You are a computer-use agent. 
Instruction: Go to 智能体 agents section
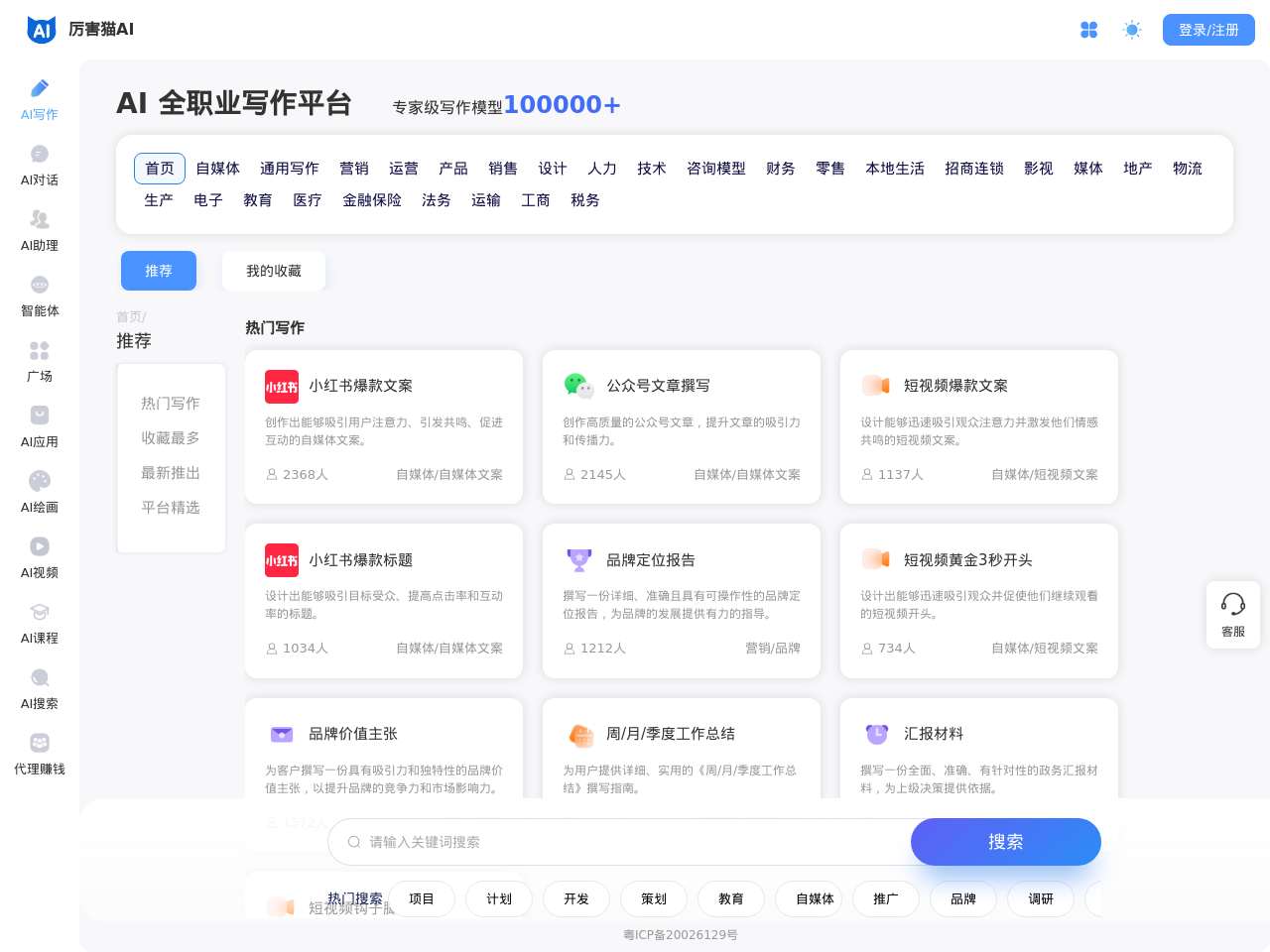click(40, 296)
